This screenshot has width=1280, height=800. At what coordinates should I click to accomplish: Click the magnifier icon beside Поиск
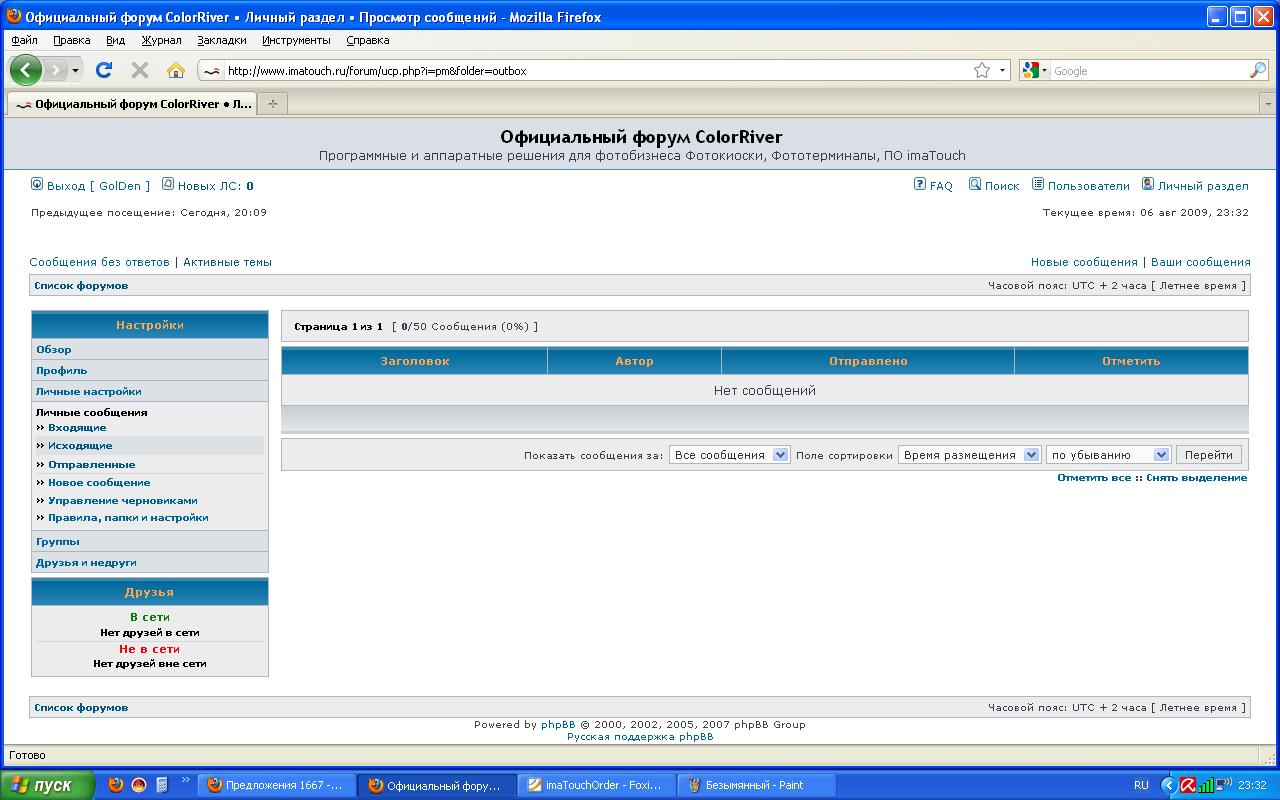click(x=975, y=184)
